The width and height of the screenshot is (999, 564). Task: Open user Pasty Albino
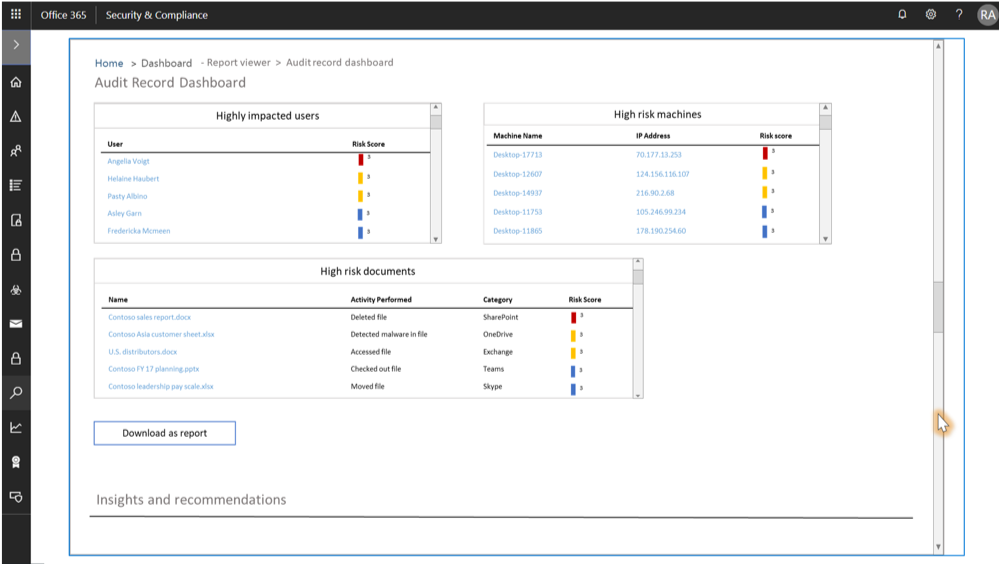127,196
